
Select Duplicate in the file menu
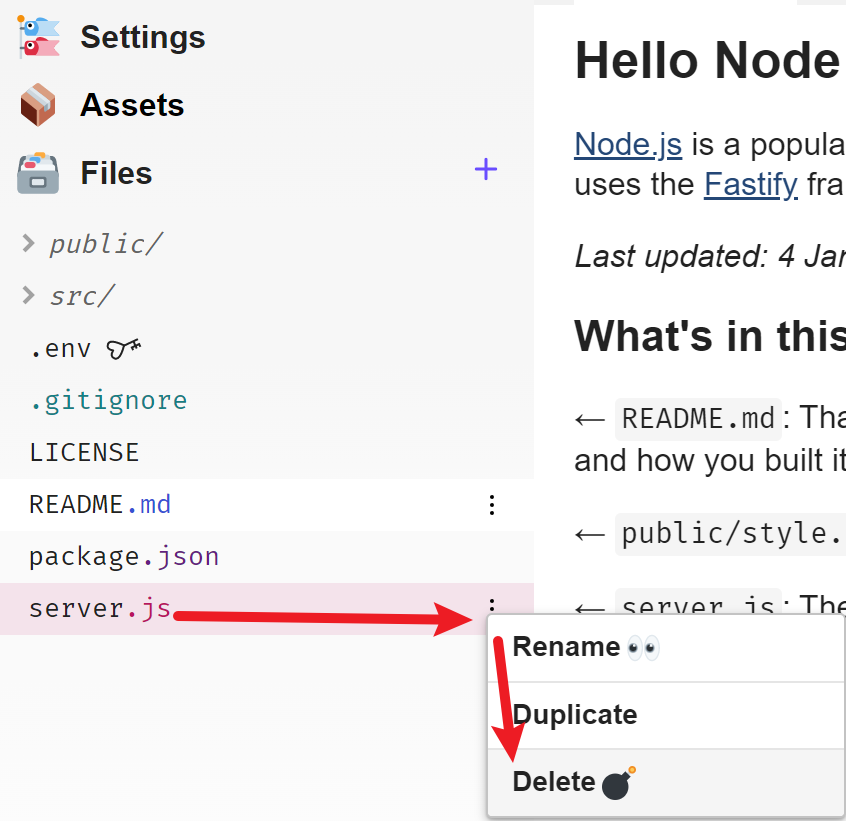575,715
